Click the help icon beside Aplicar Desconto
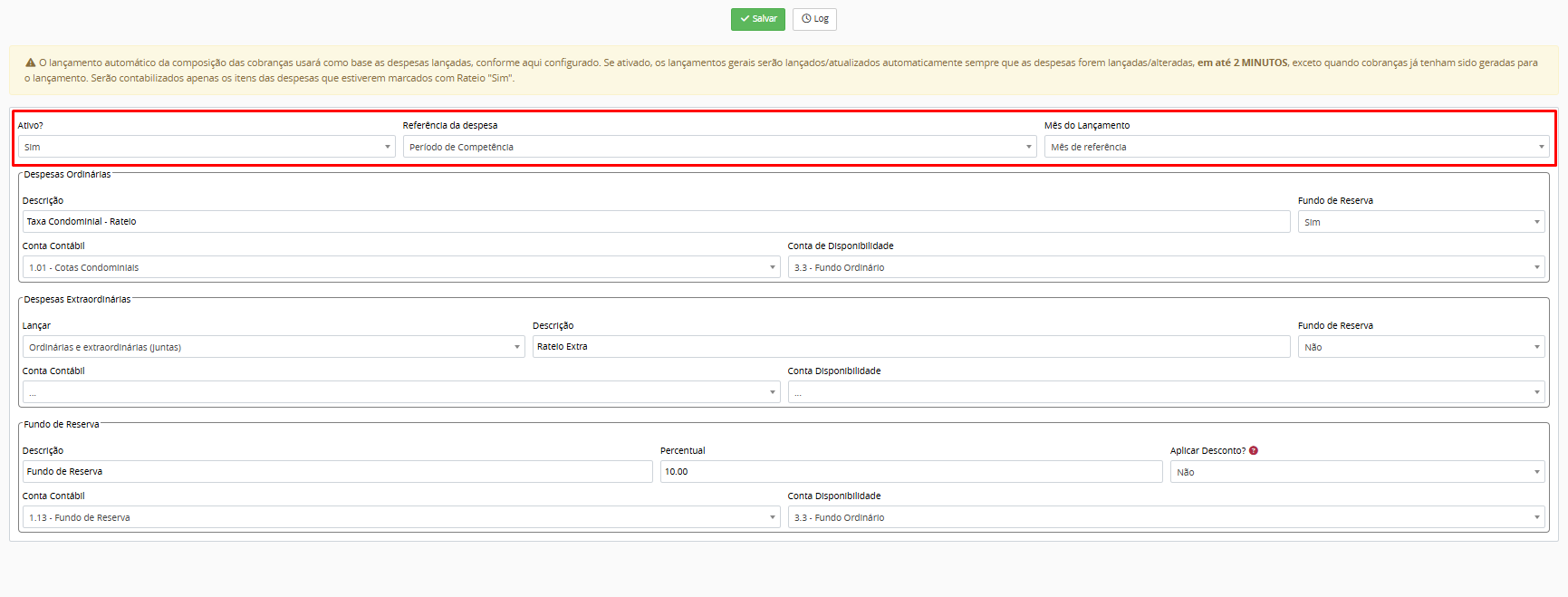Image resolution: width=1568 pixels, height=597 pixels. coord(1254,450)
